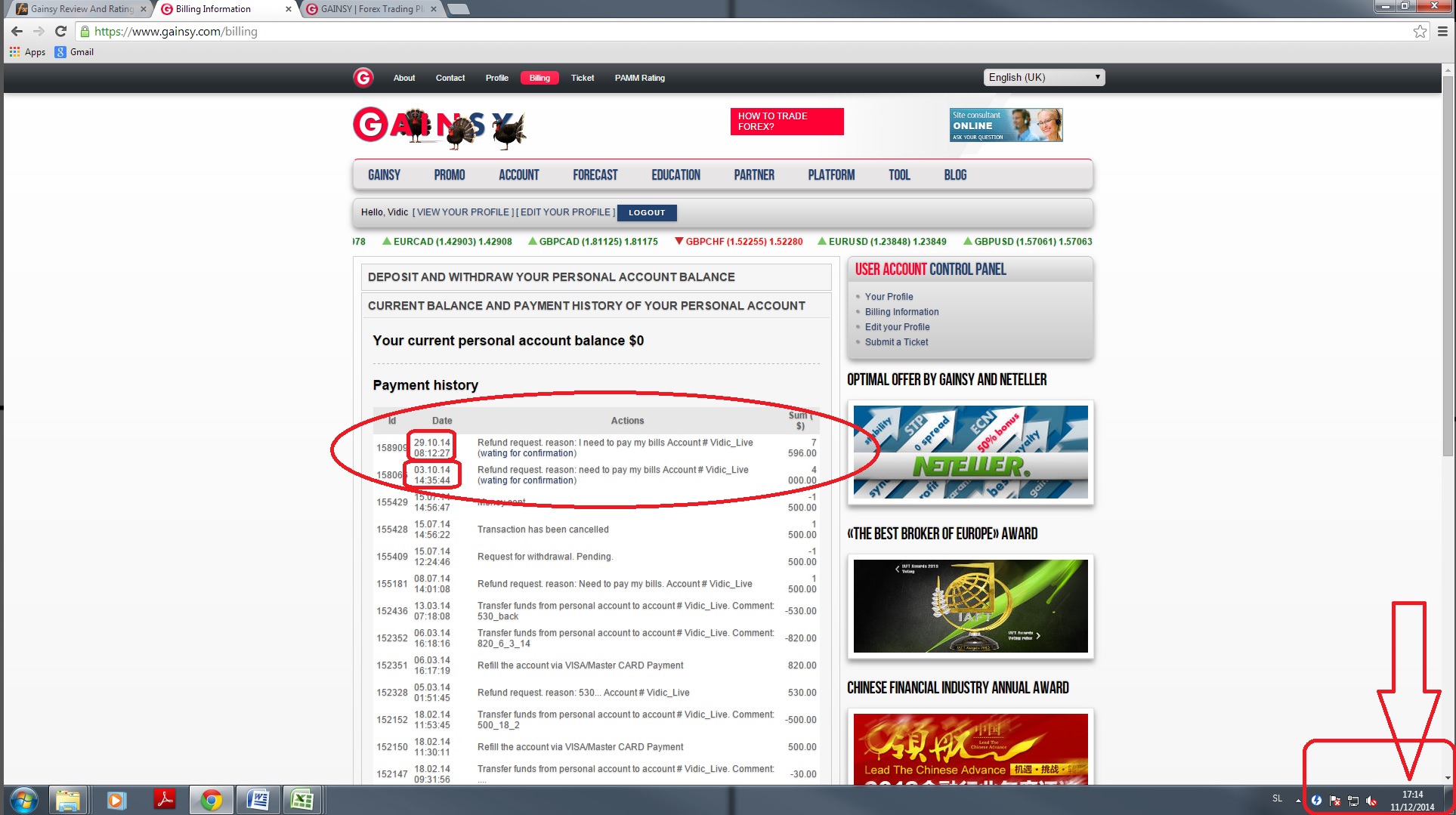Open Microsoft Word from the taskbar
Image resolution: width=1456 pixels, height=815 pixels.
(x=258, y=800)
